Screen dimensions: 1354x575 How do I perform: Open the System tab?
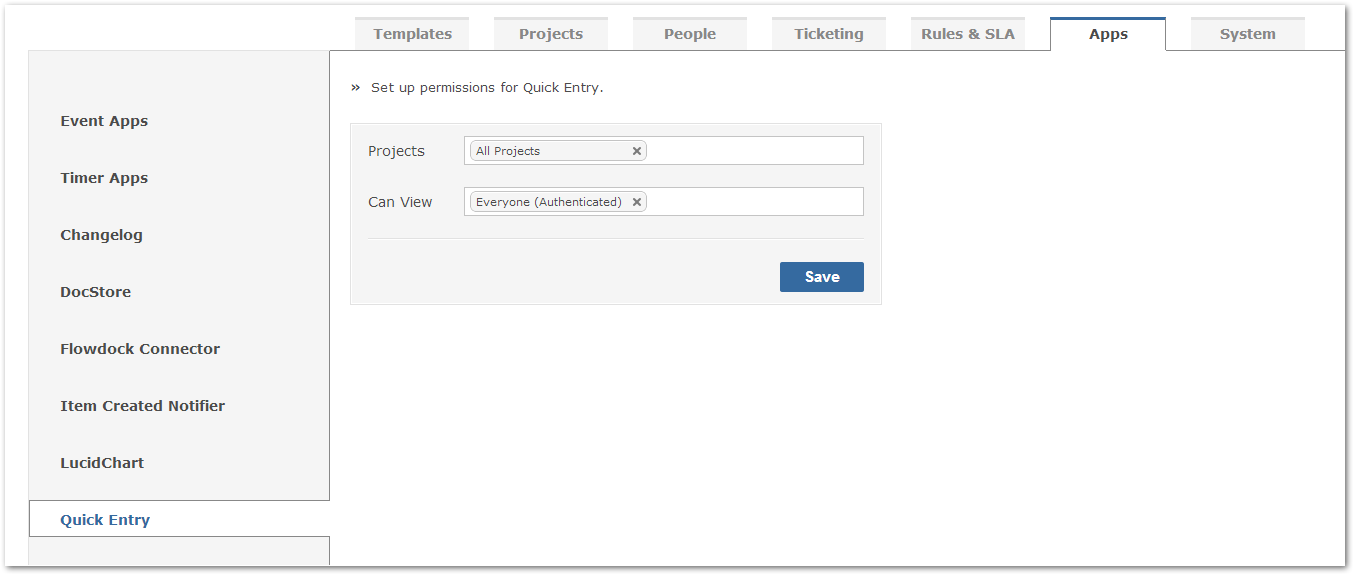coord(1247,34)
